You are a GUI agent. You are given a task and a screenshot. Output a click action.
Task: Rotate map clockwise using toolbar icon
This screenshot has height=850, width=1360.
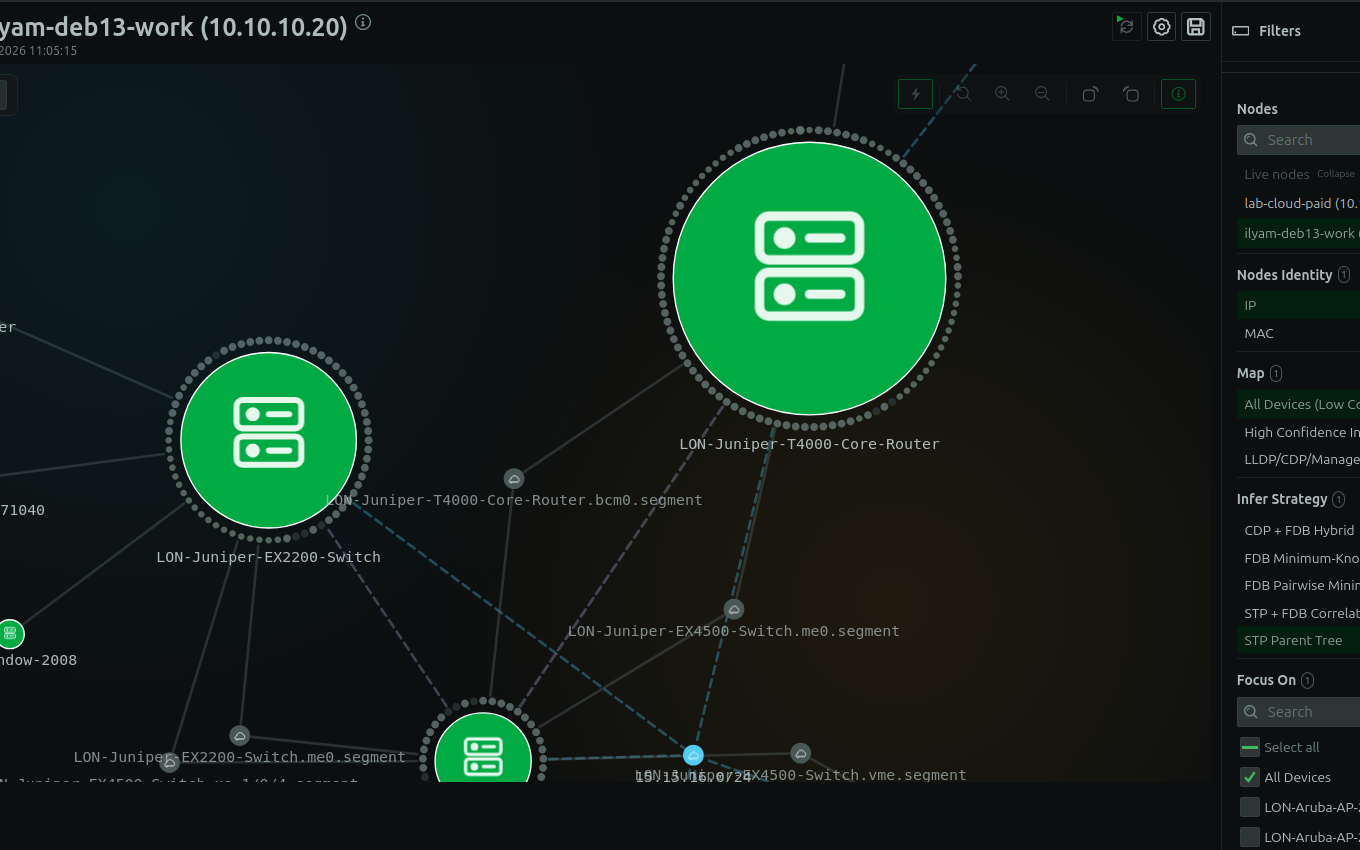click(1091, 94)
